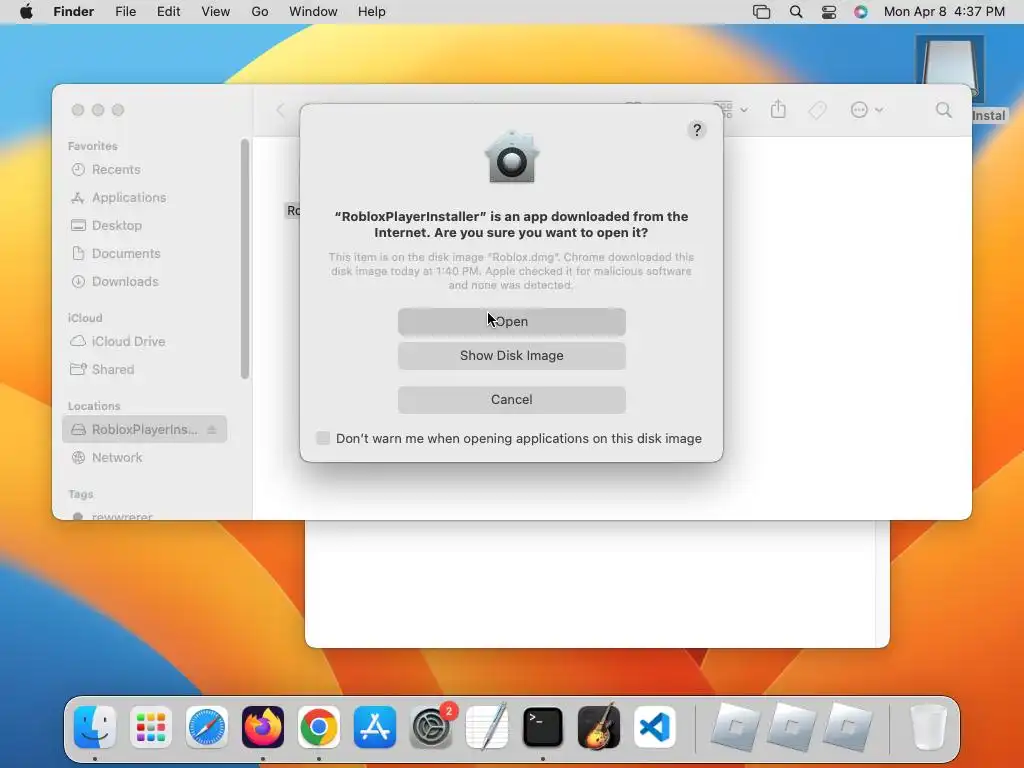Open Downloads in Finder sidebar
This screenshot has width=1024, height=768.
coord(115,281)
